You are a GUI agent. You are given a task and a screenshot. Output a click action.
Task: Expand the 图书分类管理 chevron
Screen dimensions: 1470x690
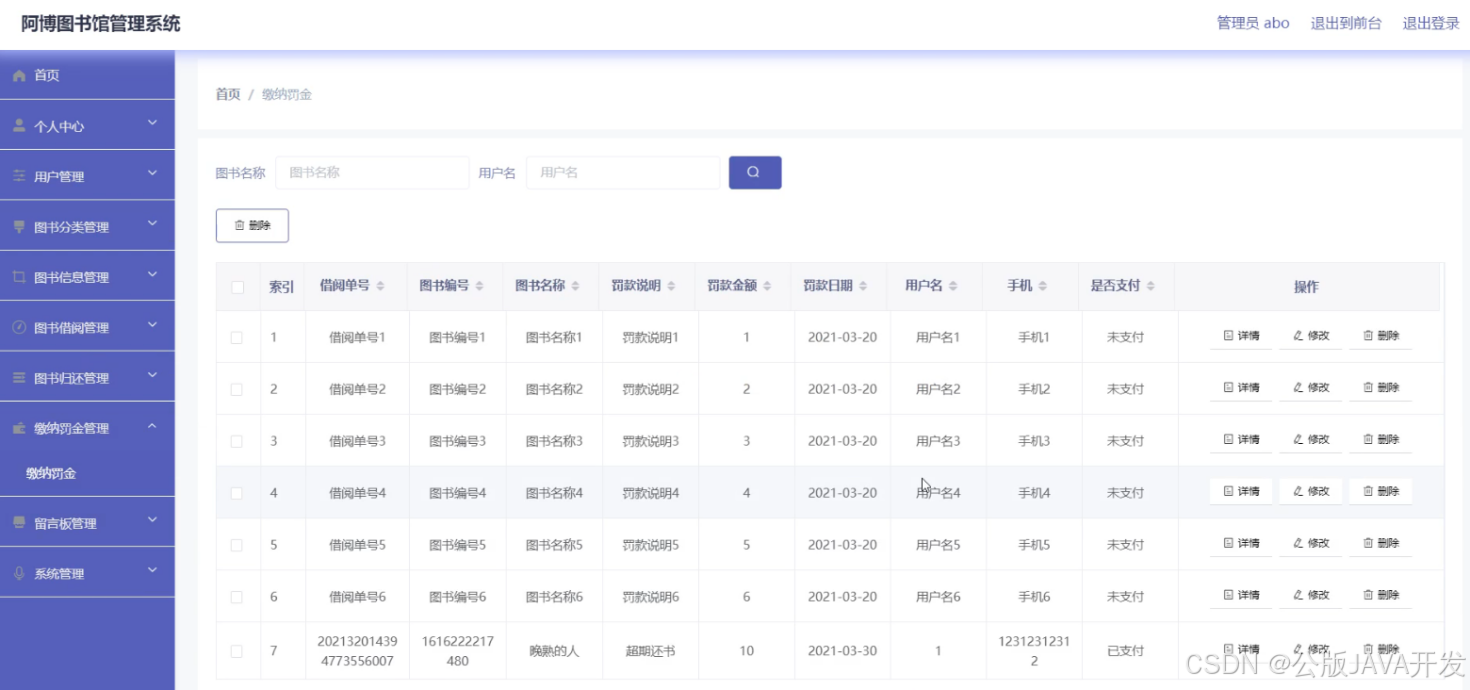pyautogui.click(x=152, y=223)
